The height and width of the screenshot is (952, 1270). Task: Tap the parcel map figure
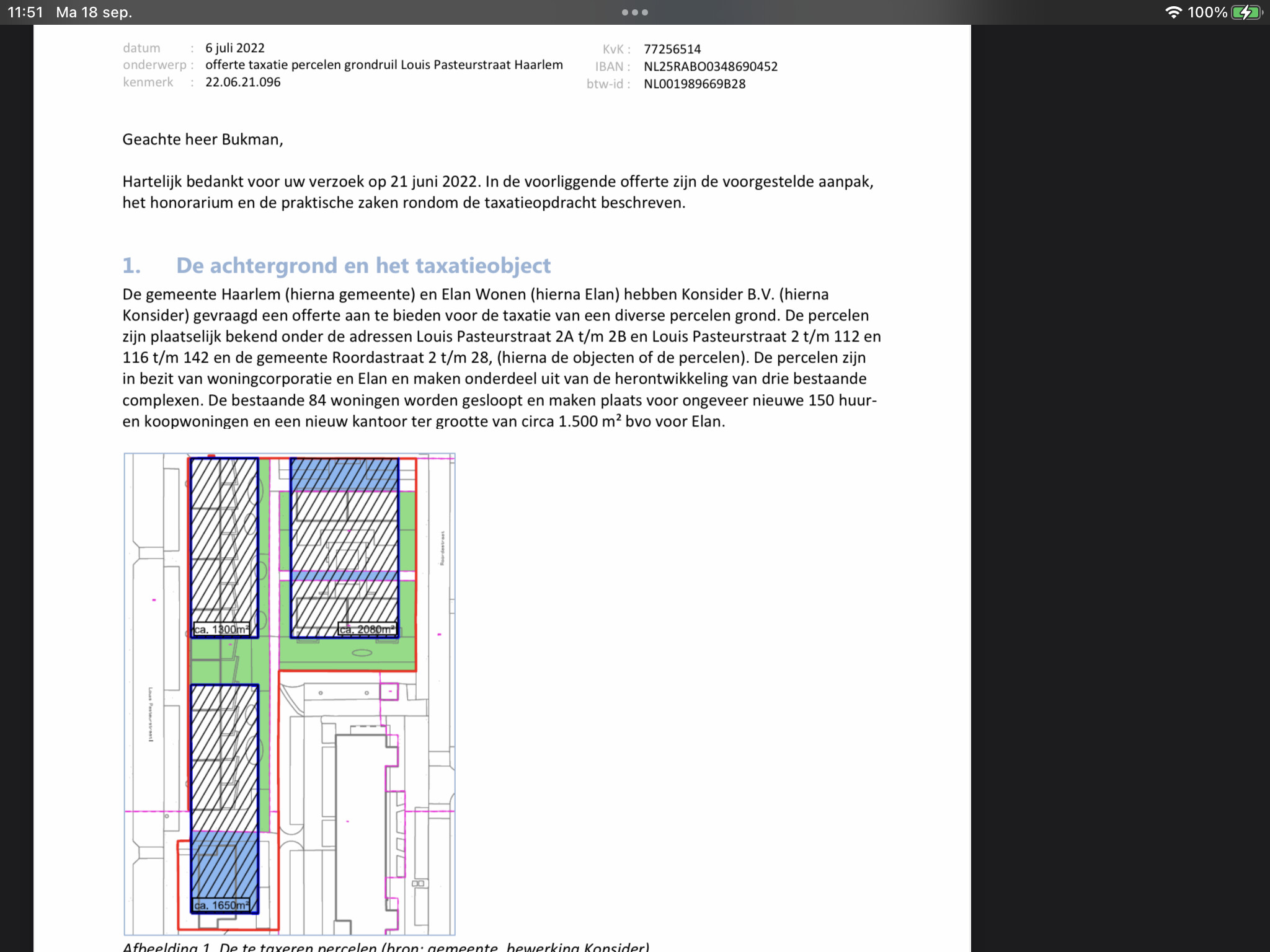pos(290,694)
